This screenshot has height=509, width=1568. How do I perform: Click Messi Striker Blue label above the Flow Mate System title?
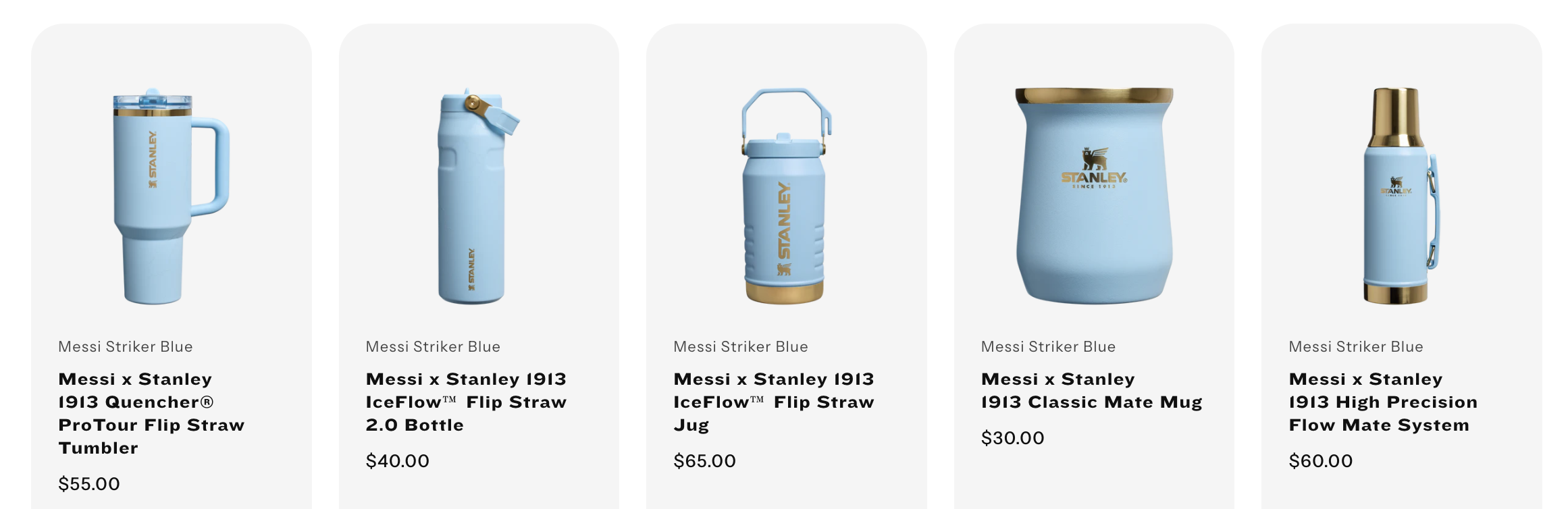click(1356, 346)
